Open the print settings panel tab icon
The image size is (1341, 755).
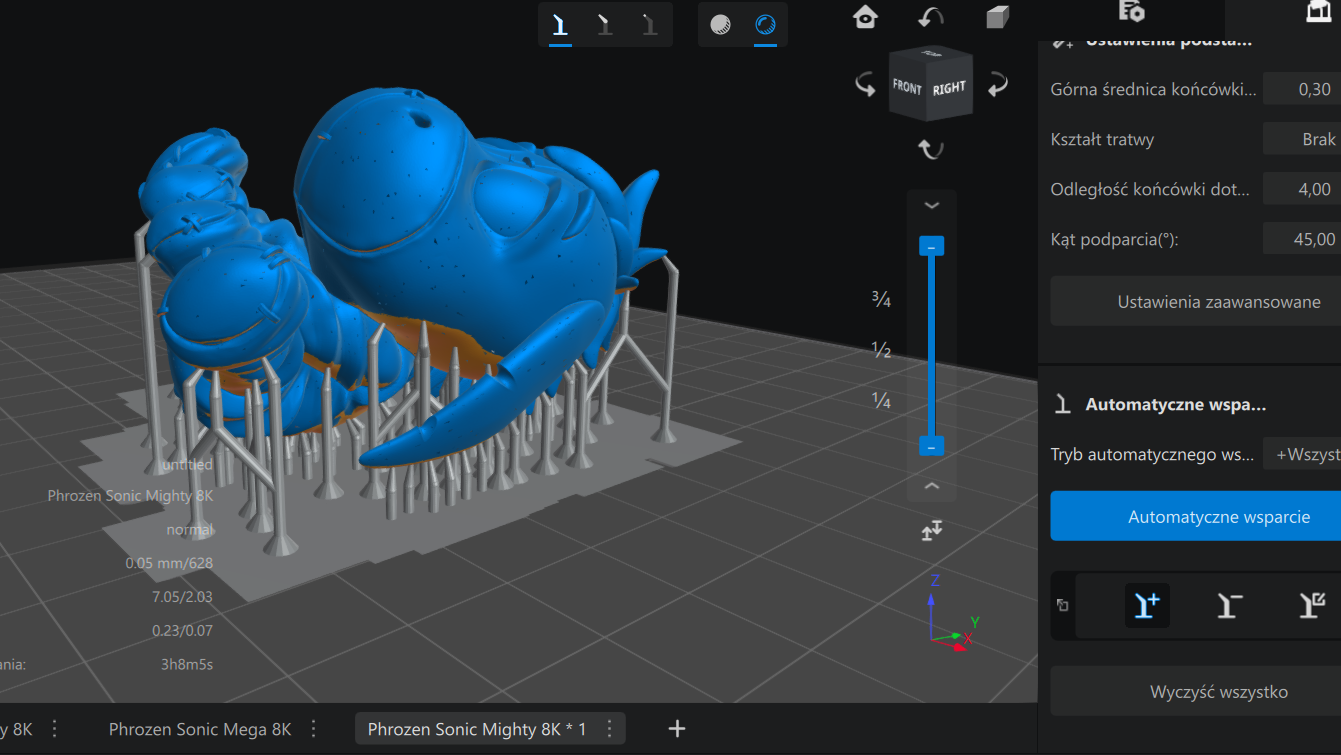pos(1131,12)
